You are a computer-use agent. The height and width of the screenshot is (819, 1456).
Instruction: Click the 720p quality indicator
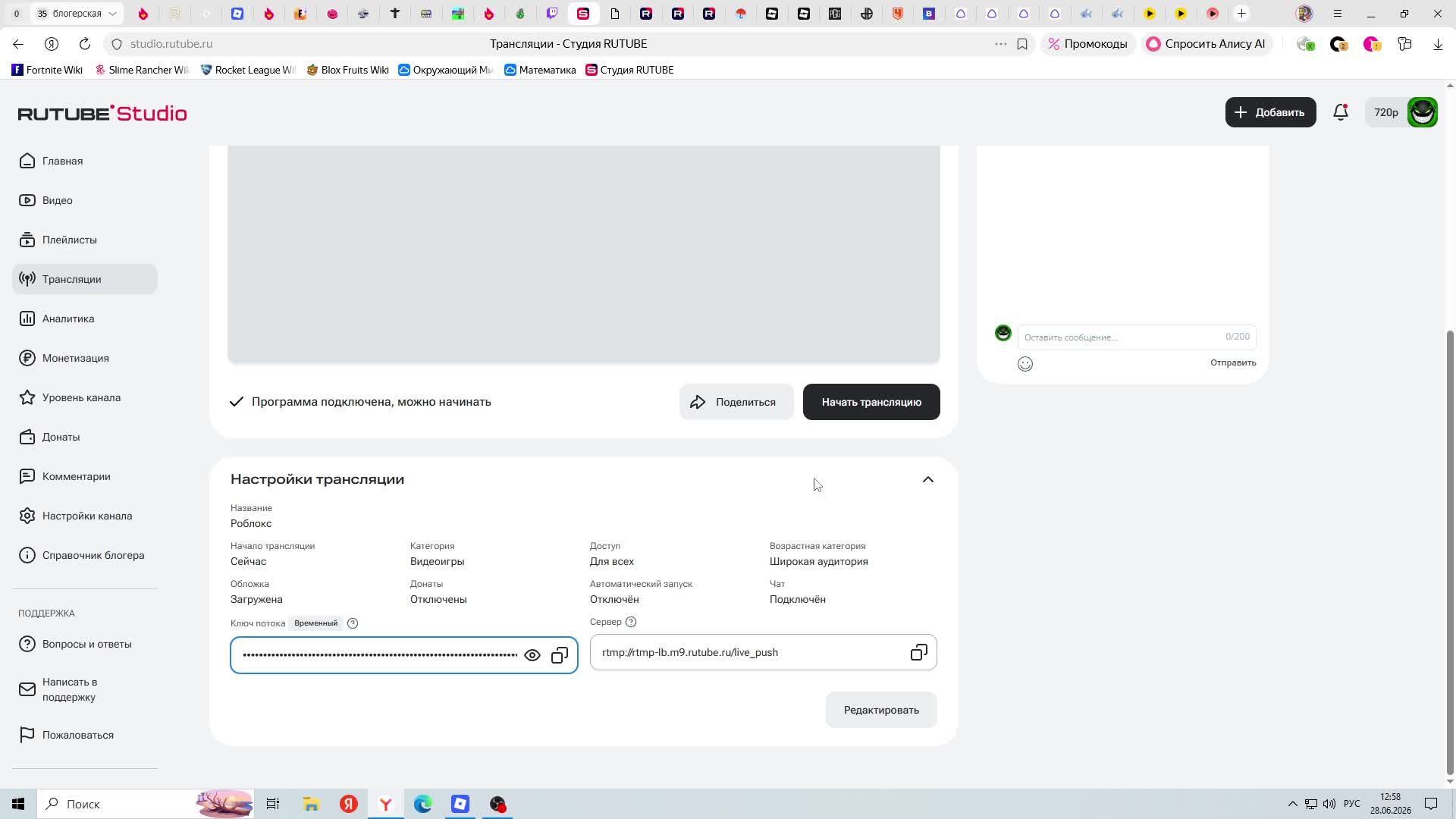point(1385,112)
